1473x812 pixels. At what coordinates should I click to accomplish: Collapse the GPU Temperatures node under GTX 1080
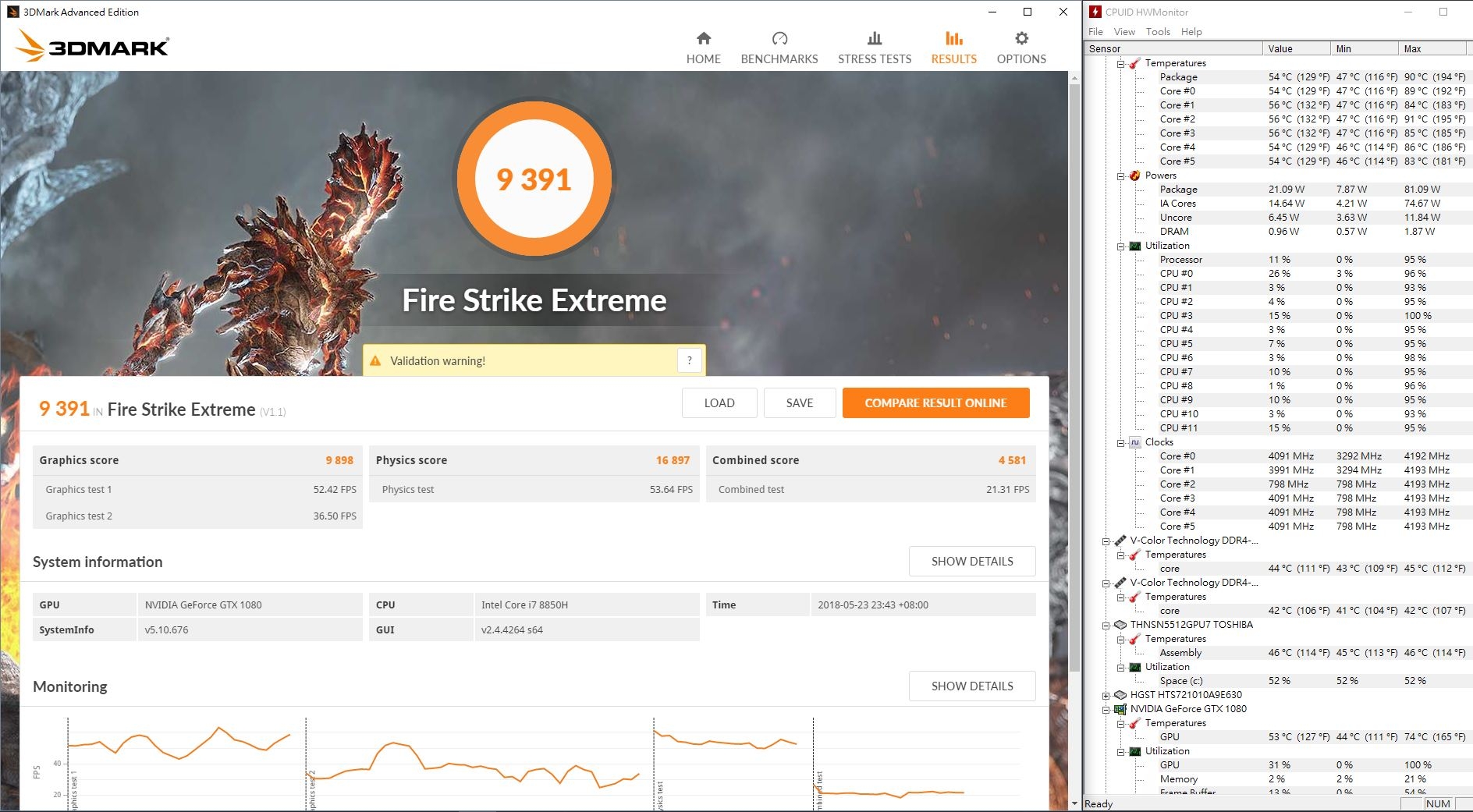(1120, 724)
